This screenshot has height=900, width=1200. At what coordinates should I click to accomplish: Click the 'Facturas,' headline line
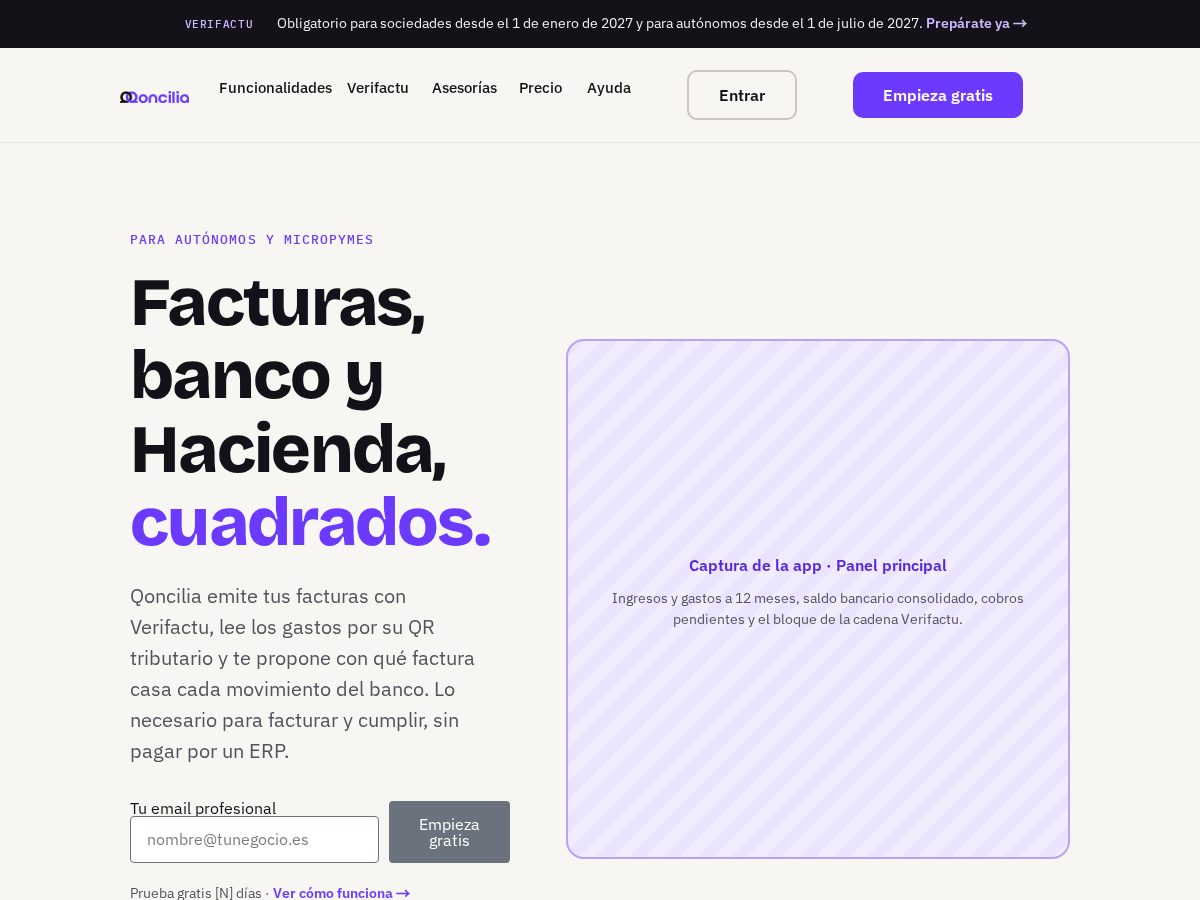point(278,302)
